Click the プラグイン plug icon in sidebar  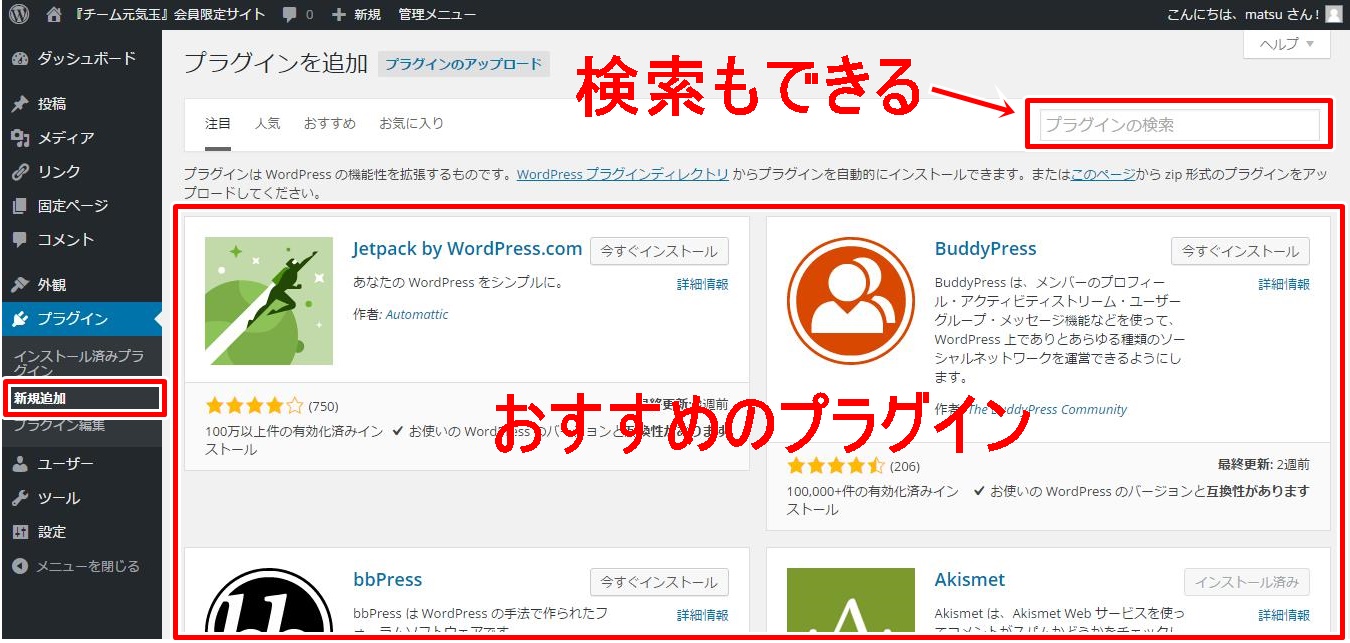point(20,319)
